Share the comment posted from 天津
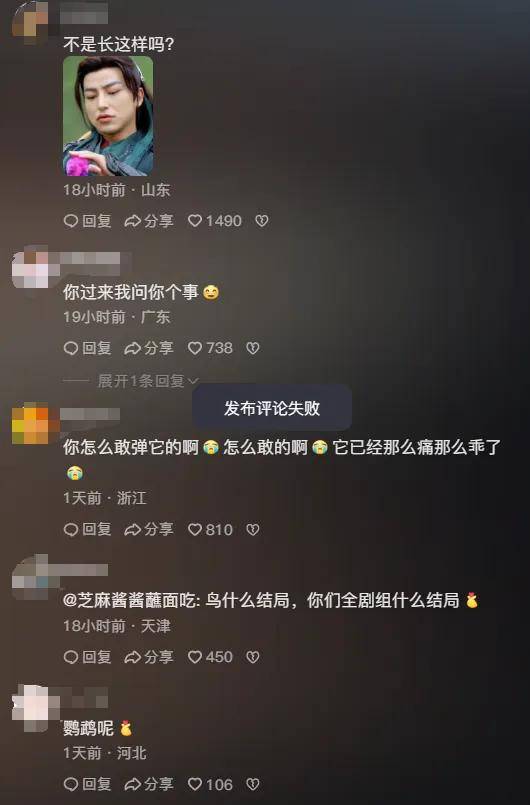The height and width of the screenshot is (805, 530). point(148,657)
